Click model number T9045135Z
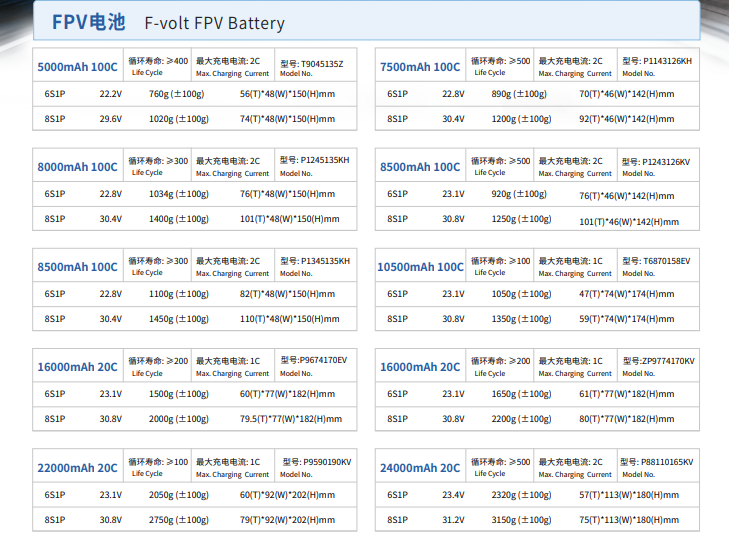The width and height of the screenshot is (729, 536). point(322,64)
